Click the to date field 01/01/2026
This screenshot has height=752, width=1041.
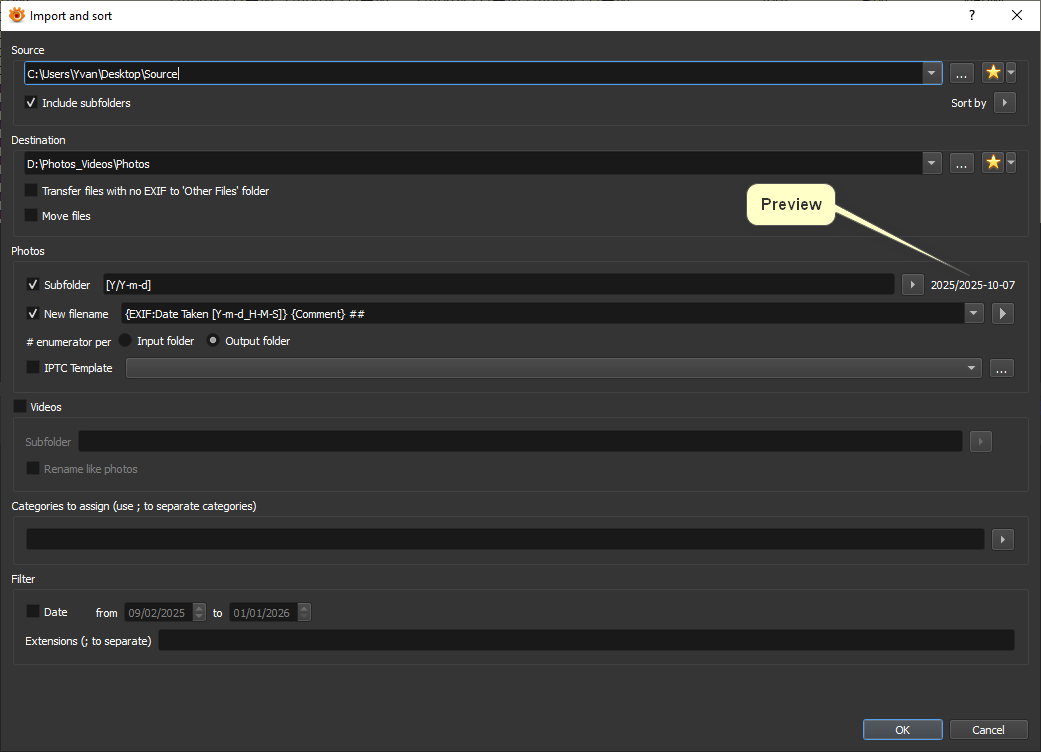[264, 612]
